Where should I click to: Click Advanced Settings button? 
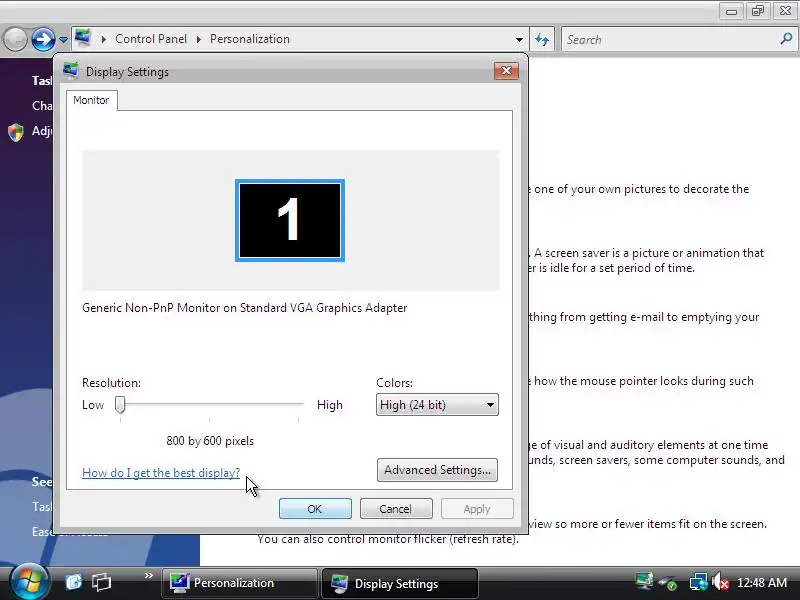[437, 470]
